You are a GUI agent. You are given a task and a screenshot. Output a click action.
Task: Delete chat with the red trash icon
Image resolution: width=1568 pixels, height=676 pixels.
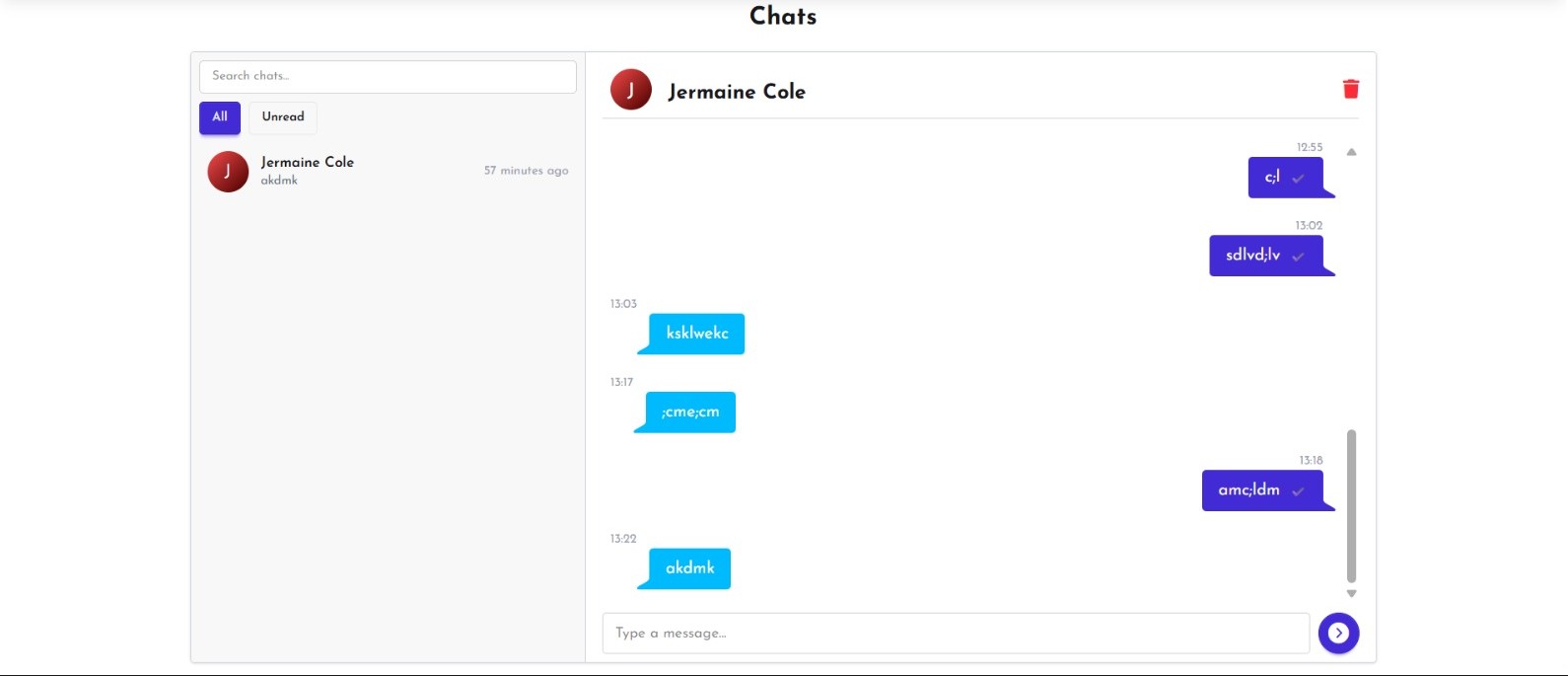click(x=1351, y=89)
